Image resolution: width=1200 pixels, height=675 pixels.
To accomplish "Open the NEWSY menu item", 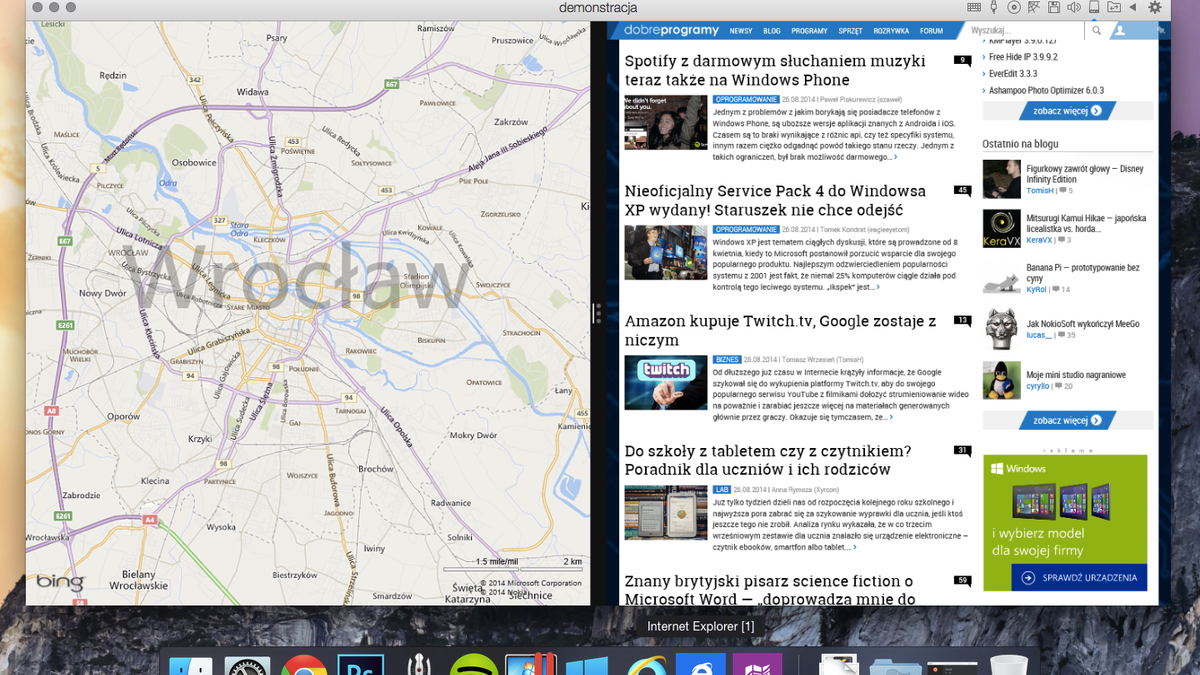I will pos(741,31).
